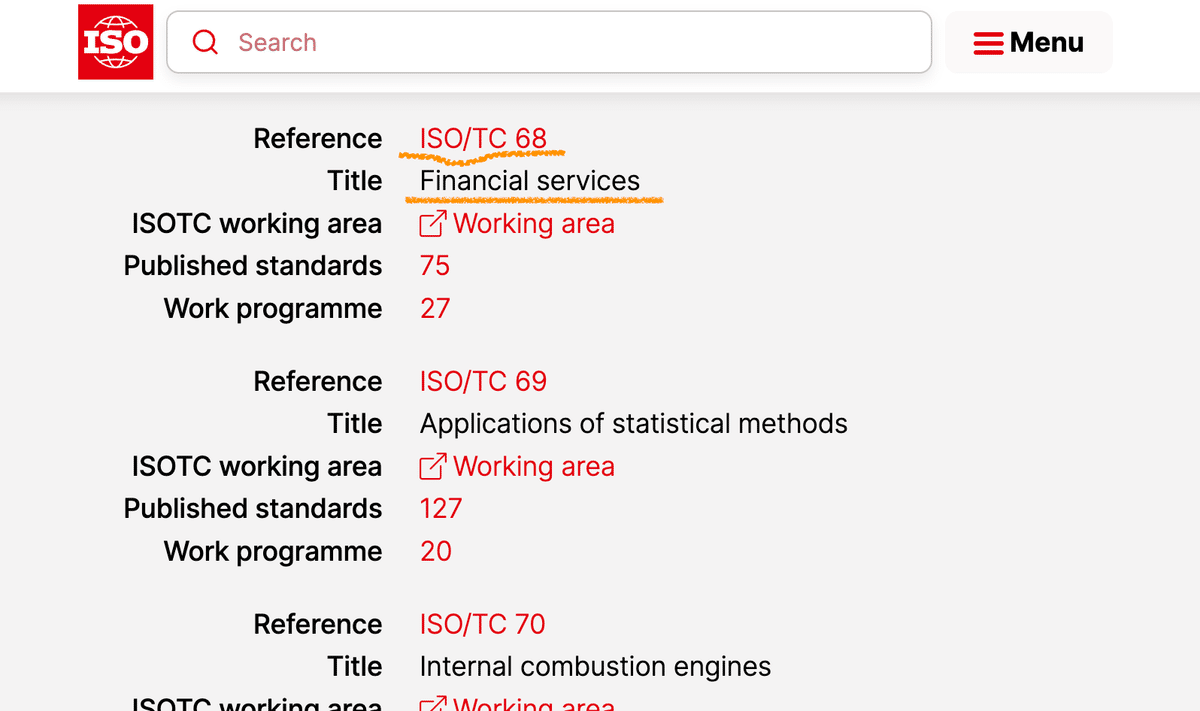Click external link icon for ISO/TC 68
Screen dimensions: 1200x711
(432, 224)
